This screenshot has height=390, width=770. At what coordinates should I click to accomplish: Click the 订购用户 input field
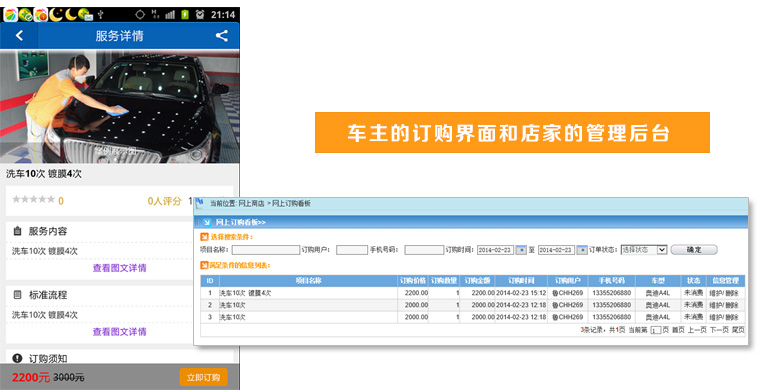click(x=352, y=250)
